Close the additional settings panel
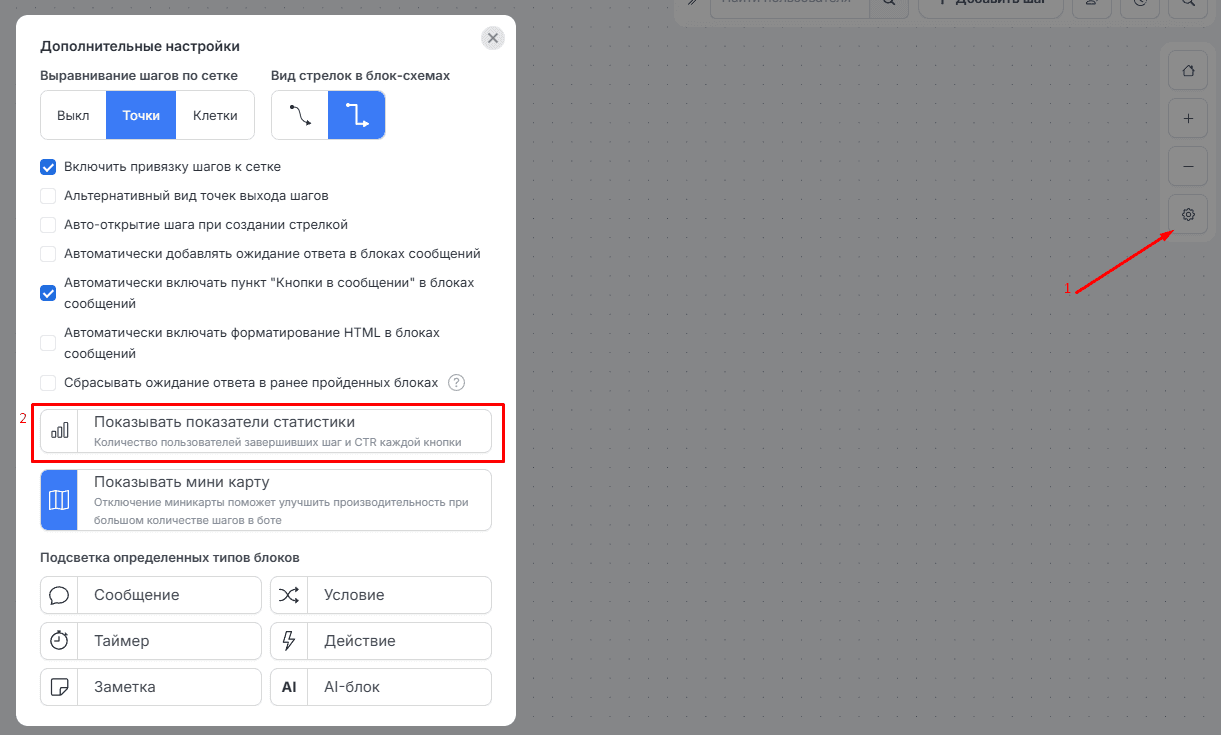This screenshot has height=735, width=1221. click(493, 38)
